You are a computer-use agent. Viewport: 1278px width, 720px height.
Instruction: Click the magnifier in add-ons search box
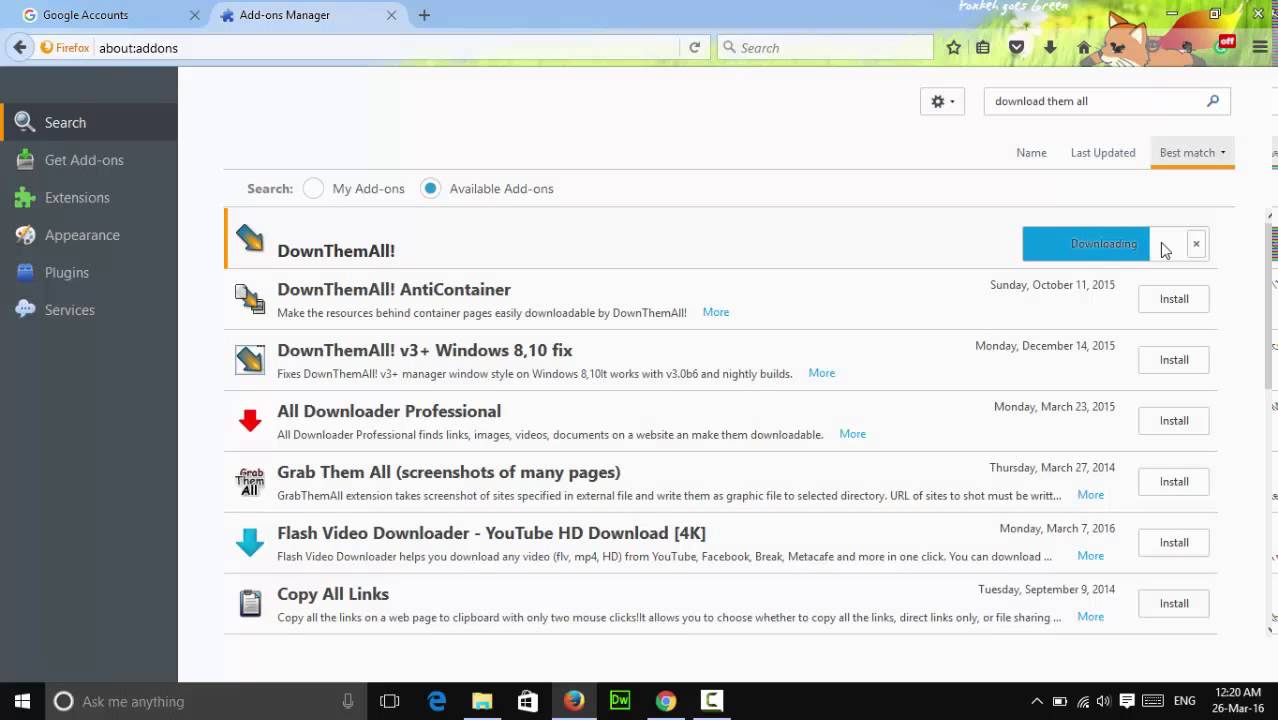(x=1213, y=101)
